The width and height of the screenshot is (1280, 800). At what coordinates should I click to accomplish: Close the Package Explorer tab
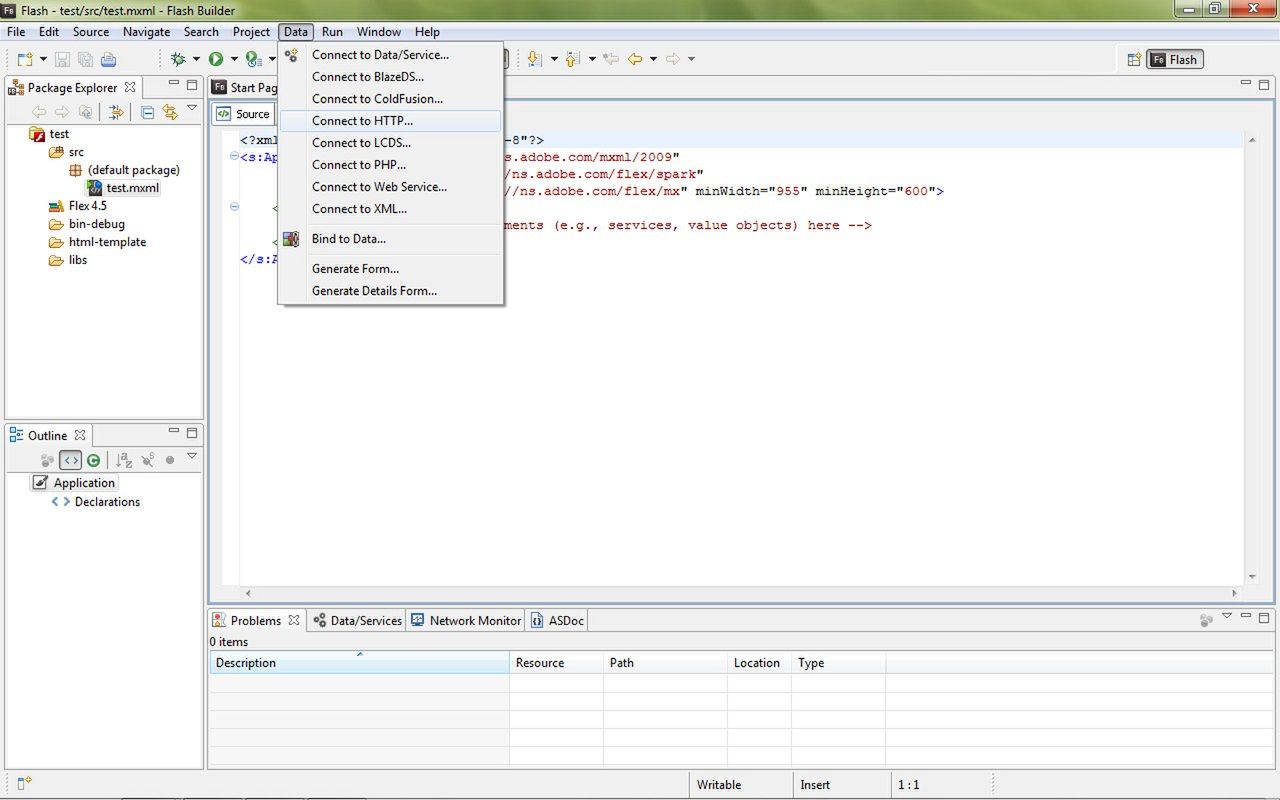(129, 88)
